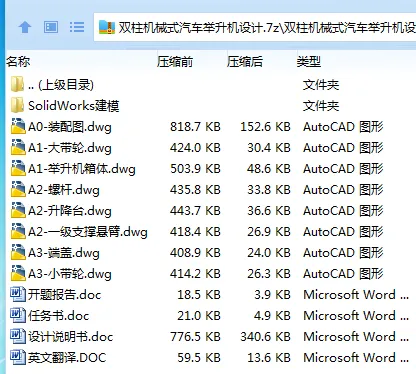Select the A3-端盖.dwg file icon

pyautogui.click(x=18, y=252)
